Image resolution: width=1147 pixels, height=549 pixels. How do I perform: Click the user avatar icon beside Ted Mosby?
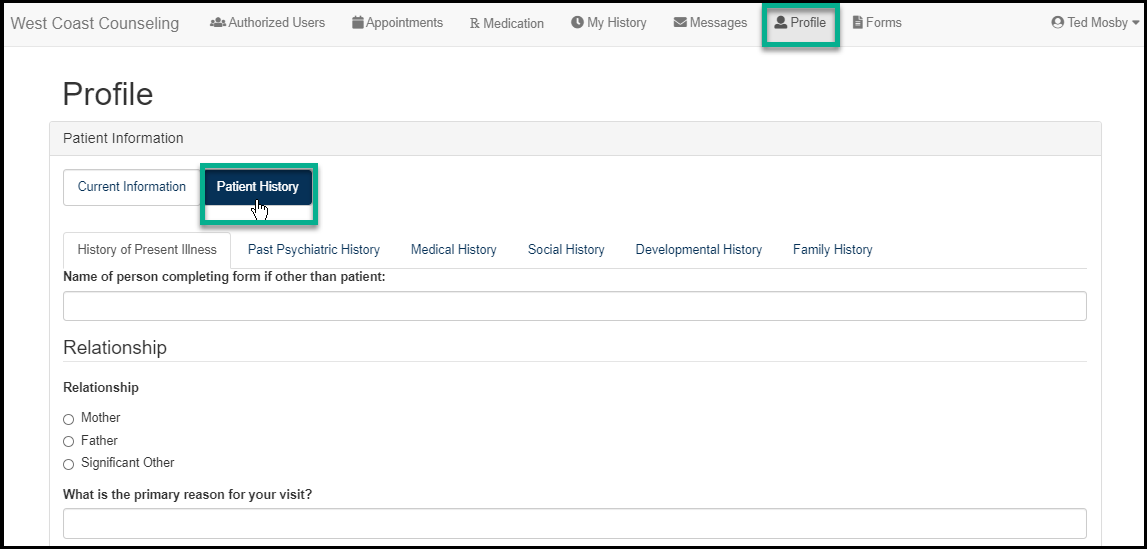pos(1057,23)
